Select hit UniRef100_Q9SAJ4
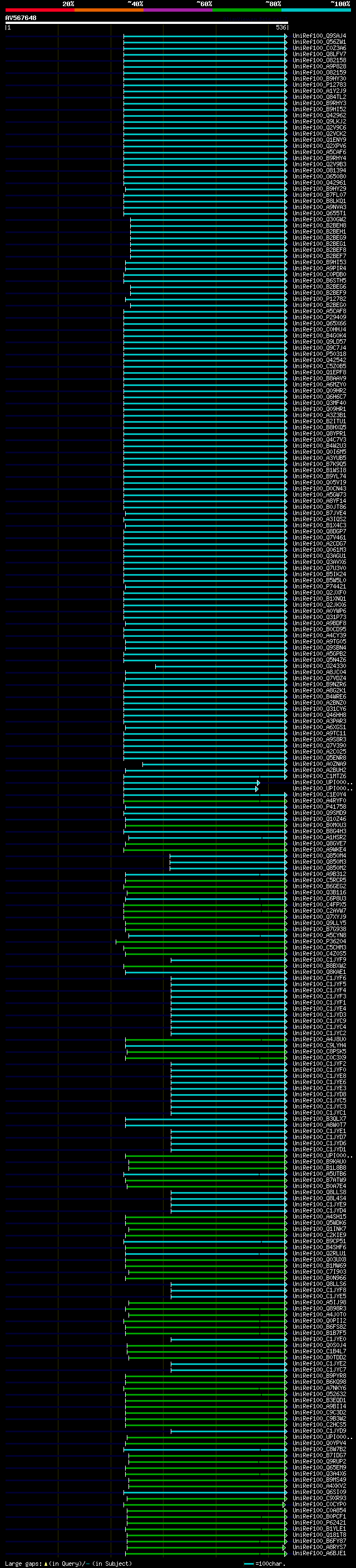Viewport: 356px width, 1568px height. coord(319,36)
